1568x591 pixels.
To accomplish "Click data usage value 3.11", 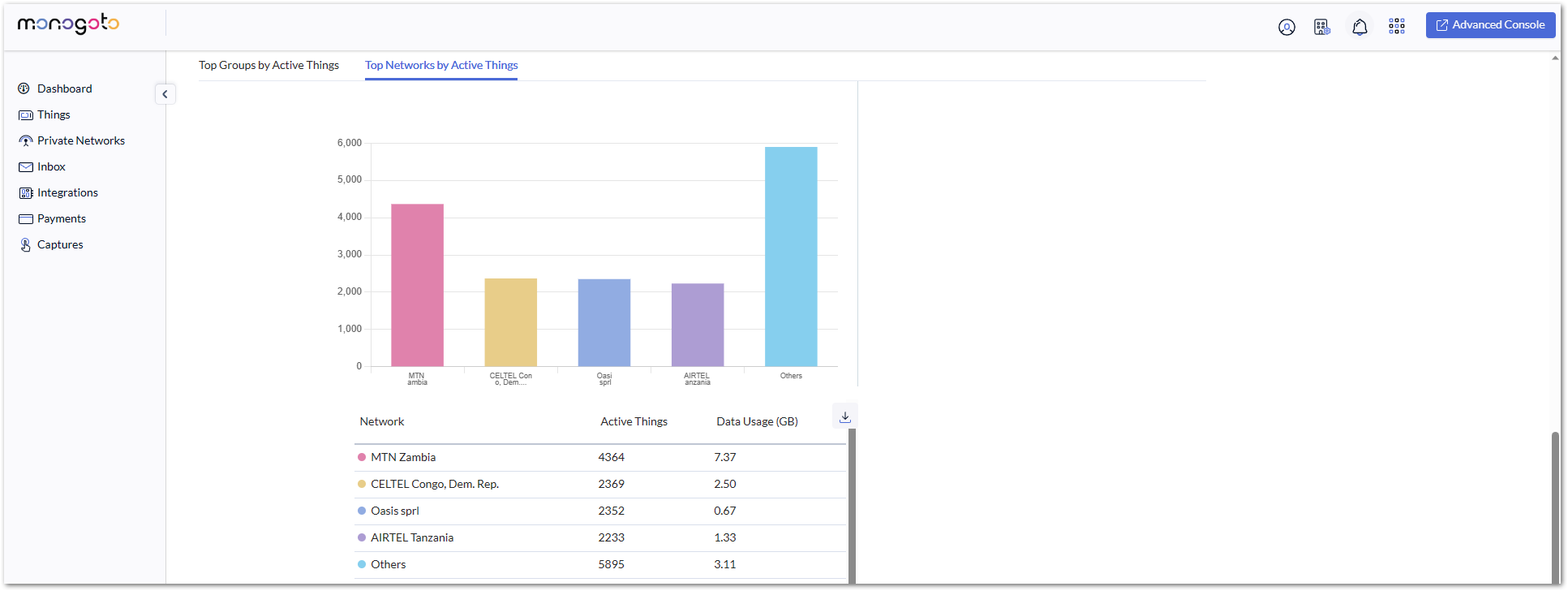I will coord(725,564).
